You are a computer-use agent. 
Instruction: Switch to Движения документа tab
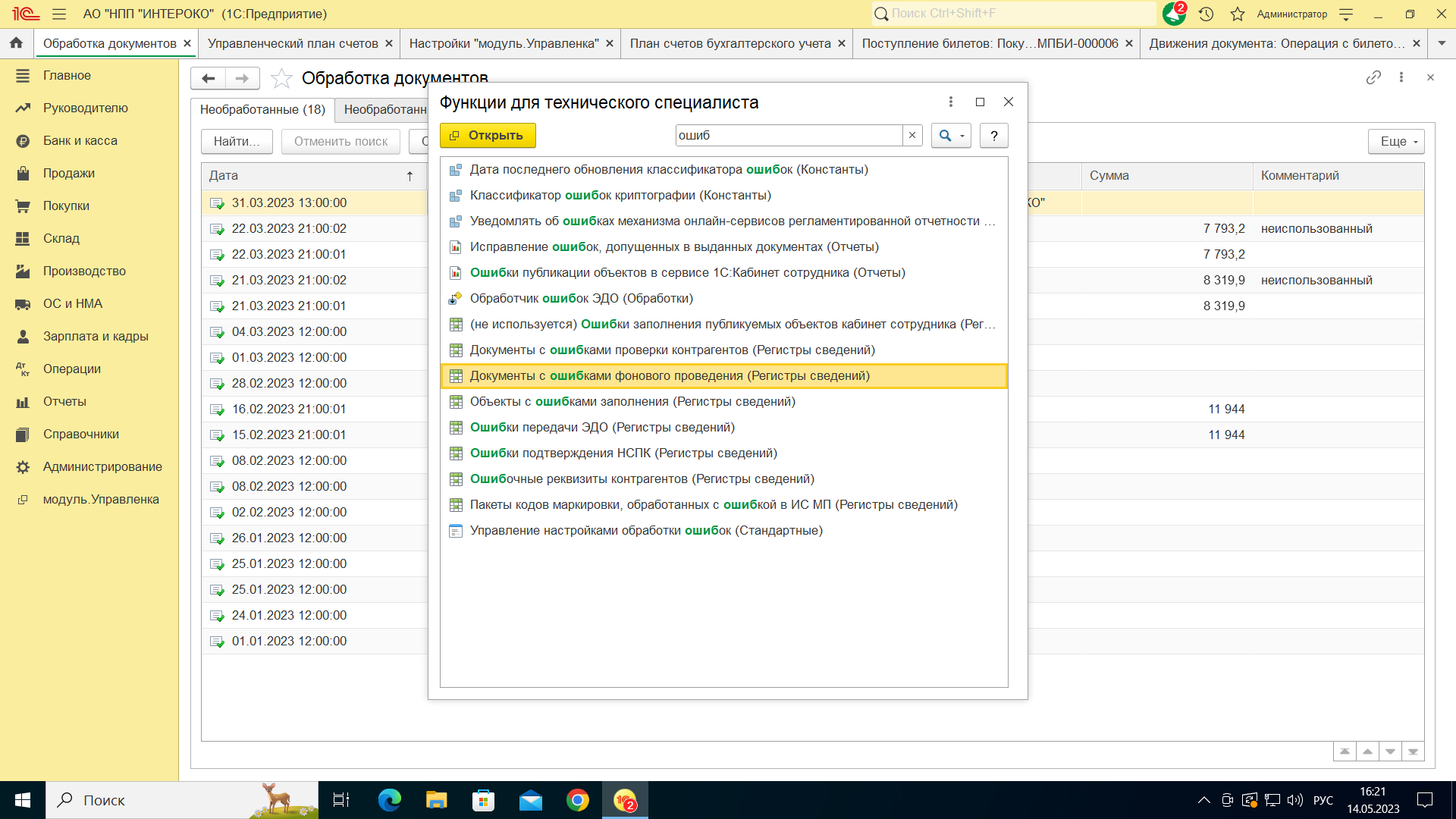click(1277, 43)
